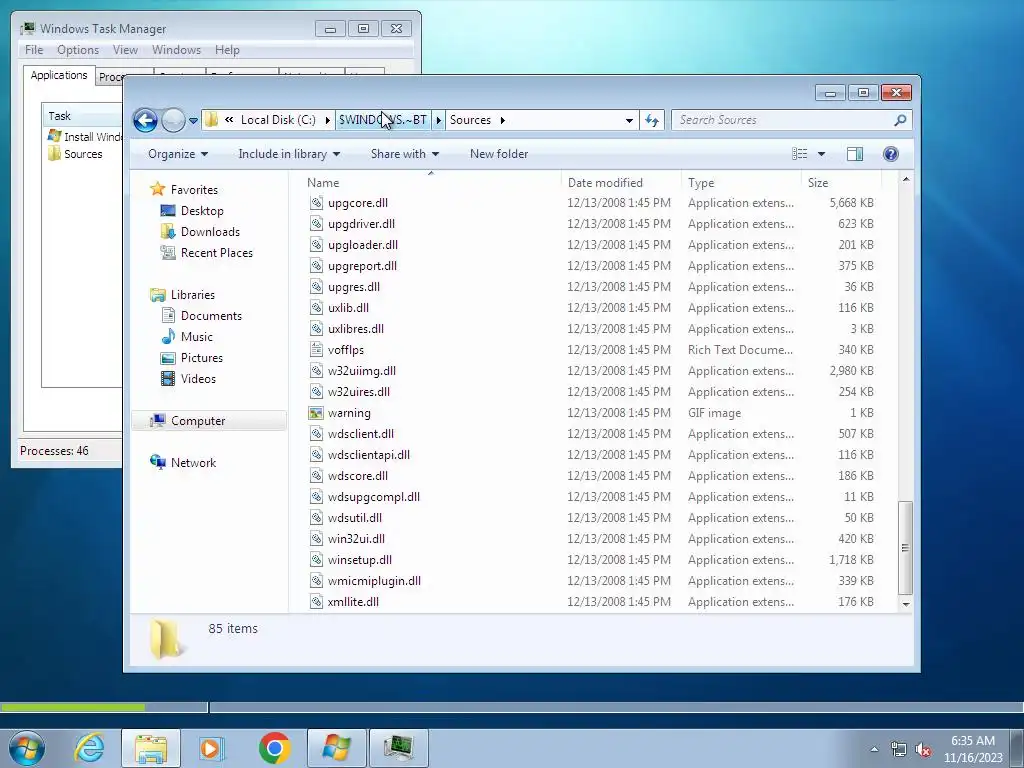Expand arrow after Sources breadcrumb
1024x768 pixels.
click(x=503, y=120)
